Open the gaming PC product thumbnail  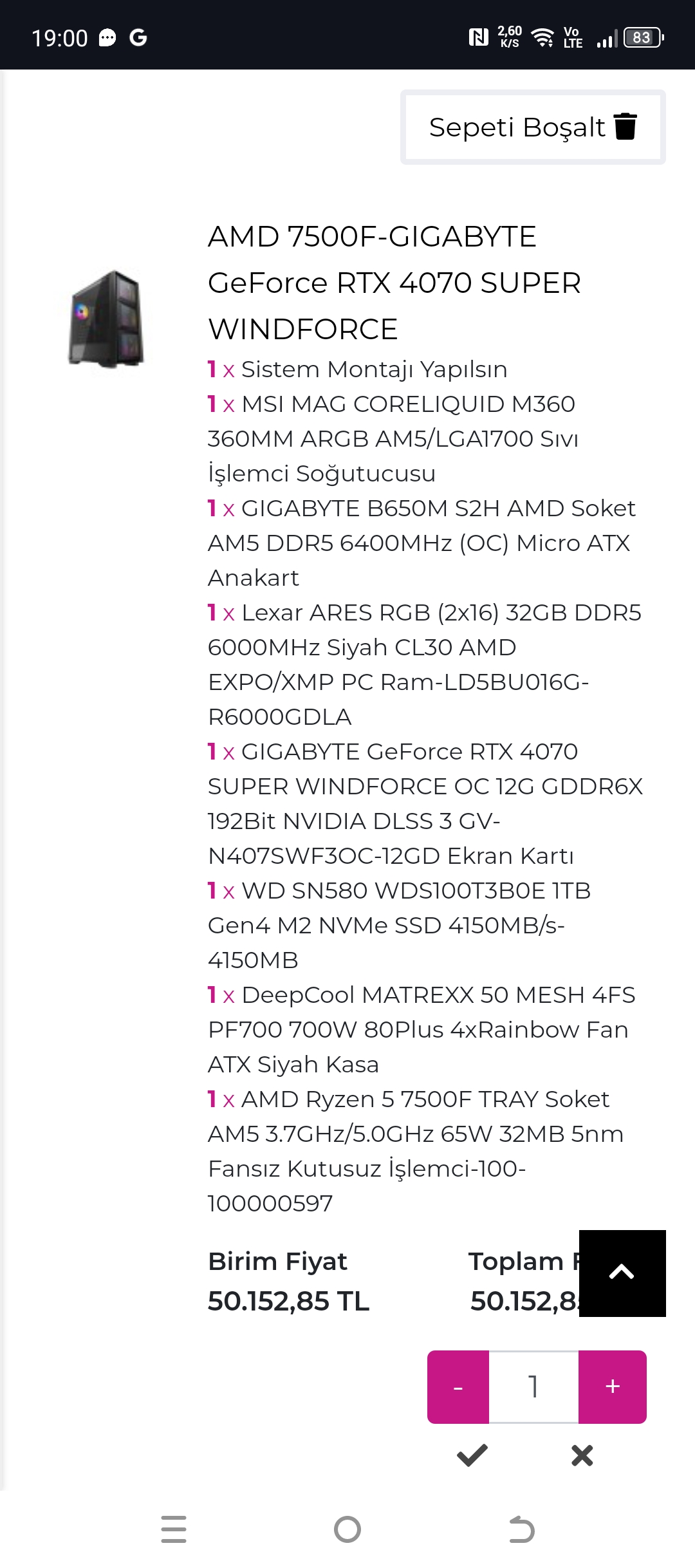point(106,319)
